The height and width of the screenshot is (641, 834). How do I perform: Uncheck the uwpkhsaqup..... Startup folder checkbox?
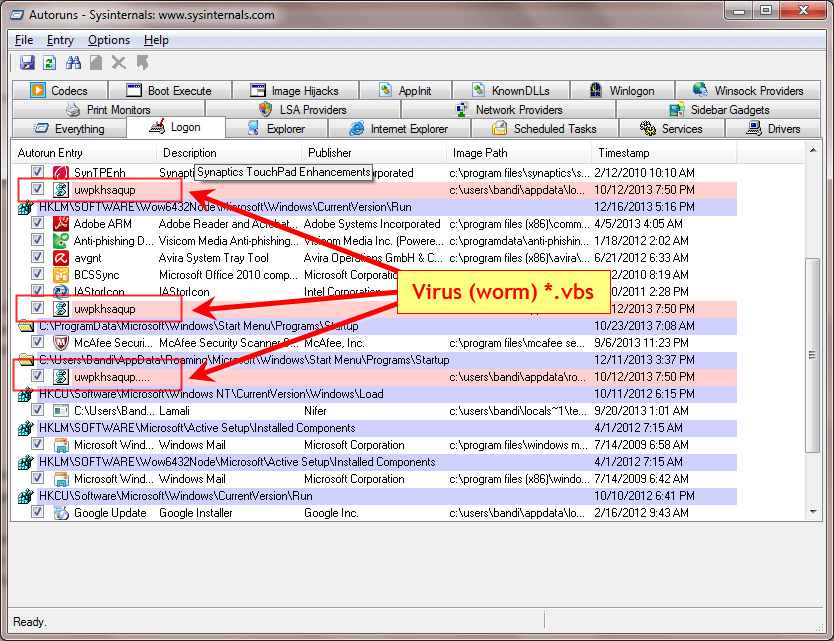[37, 376]
